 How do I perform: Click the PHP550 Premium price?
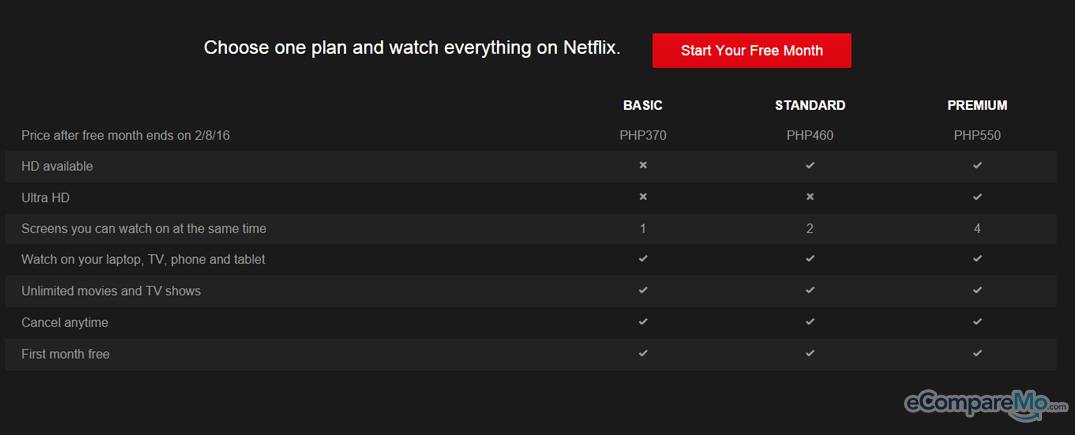tap(977, 136)
